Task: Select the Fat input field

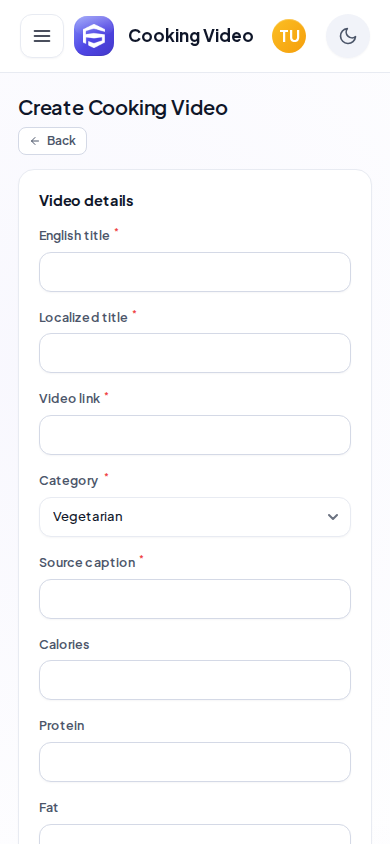Action: [195, 834]
